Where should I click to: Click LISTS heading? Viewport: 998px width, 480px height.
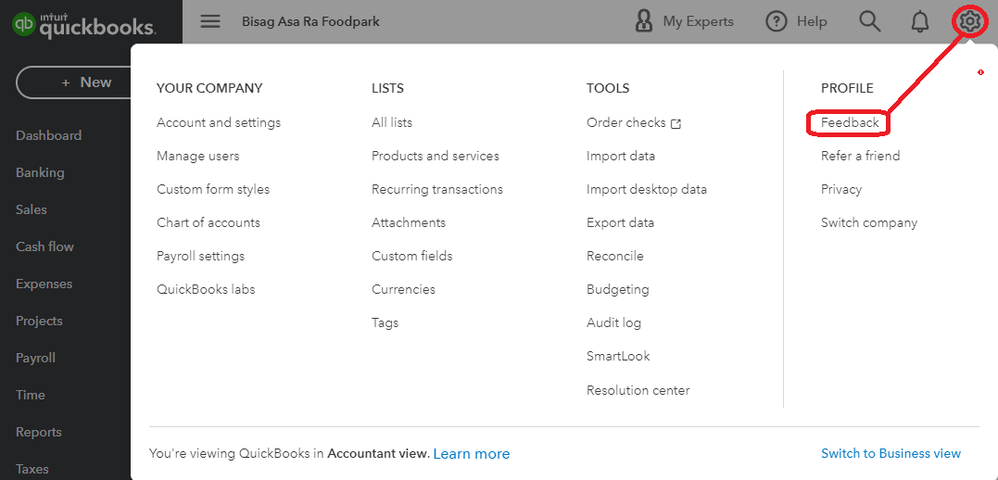pyautogui.click(x=388, y=88)
